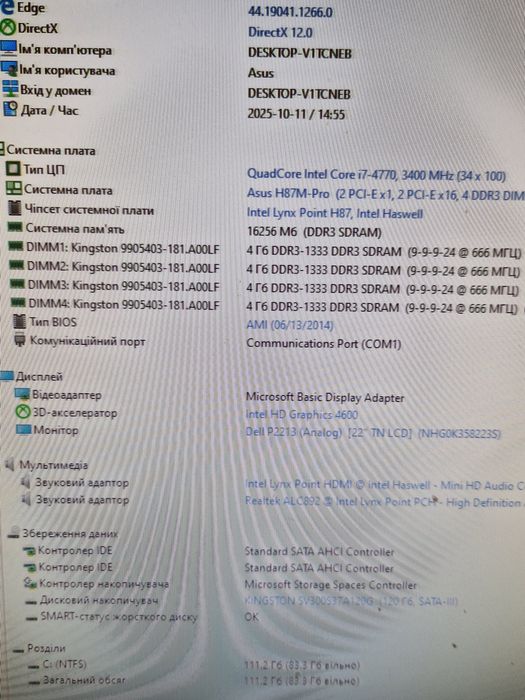The width and height of the screenshot is (525, 700).
Task: Select the Мультимедіа section header
Action: (53, 465)
